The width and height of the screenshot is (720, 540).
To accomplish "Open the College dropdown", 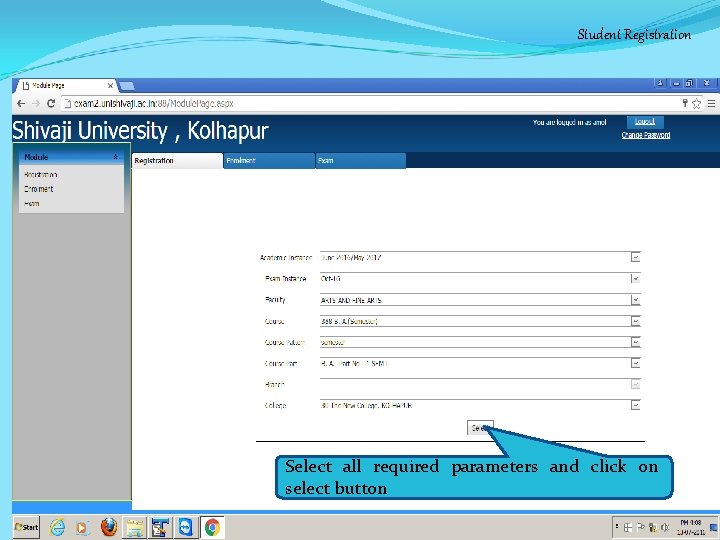I will (x=636, y=405).
